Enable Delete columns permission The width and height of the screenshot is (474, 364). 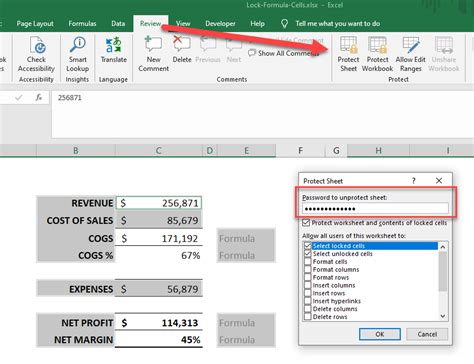pos(308,309)
